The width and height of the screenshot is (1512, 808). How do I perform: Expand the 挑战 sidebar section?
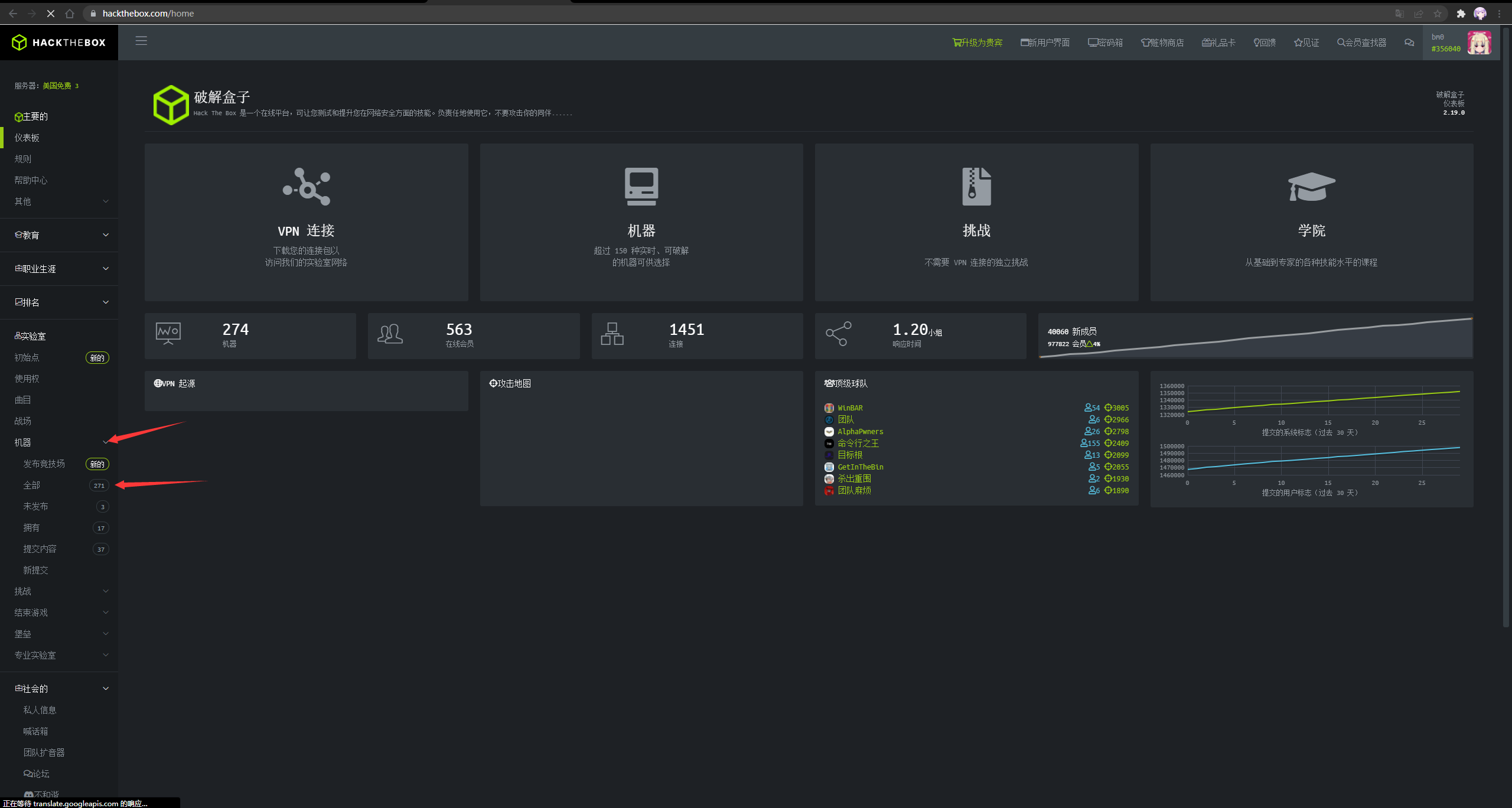106,591
